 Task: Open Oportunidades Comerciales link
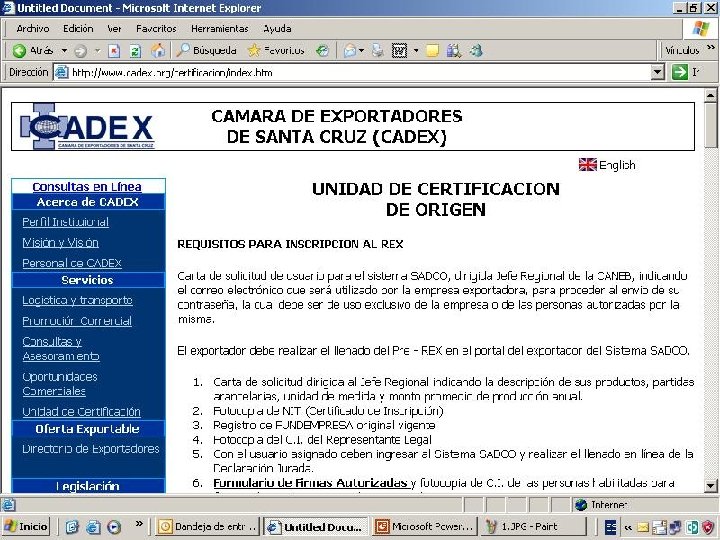pos(60,384)
